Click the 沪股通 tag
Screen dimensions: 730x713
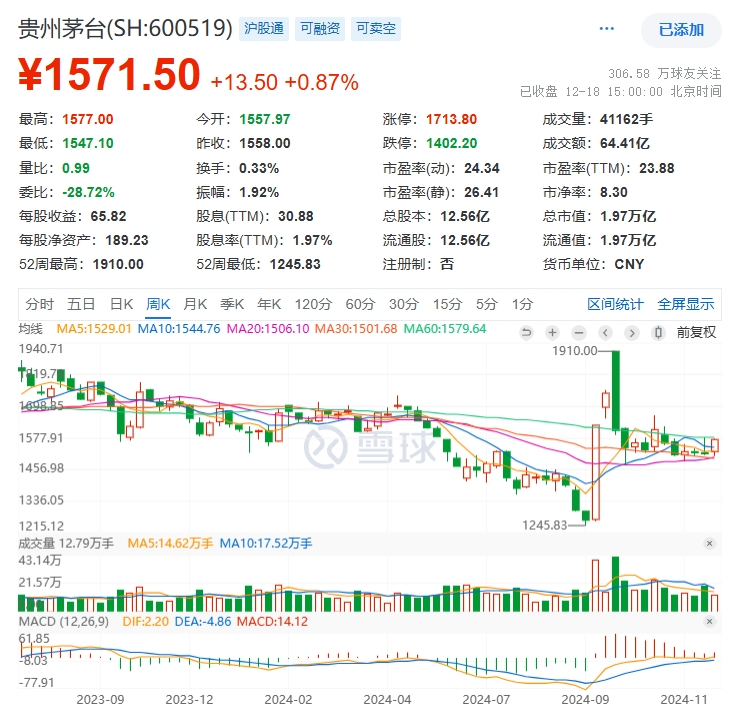pyautogui.click(x=264, y=29)
